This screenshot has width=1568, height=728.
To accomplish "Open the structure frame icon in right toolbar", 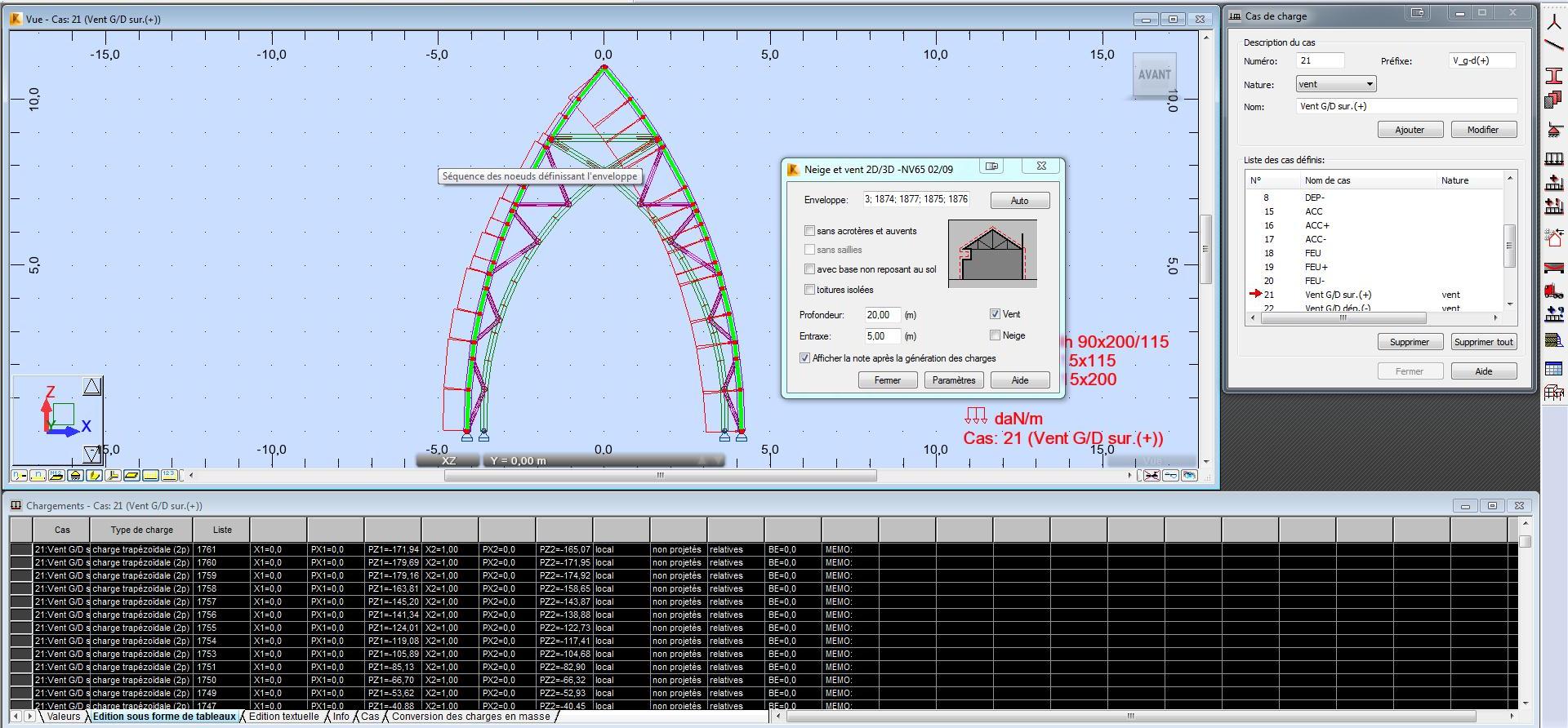I will point(1554,393).
